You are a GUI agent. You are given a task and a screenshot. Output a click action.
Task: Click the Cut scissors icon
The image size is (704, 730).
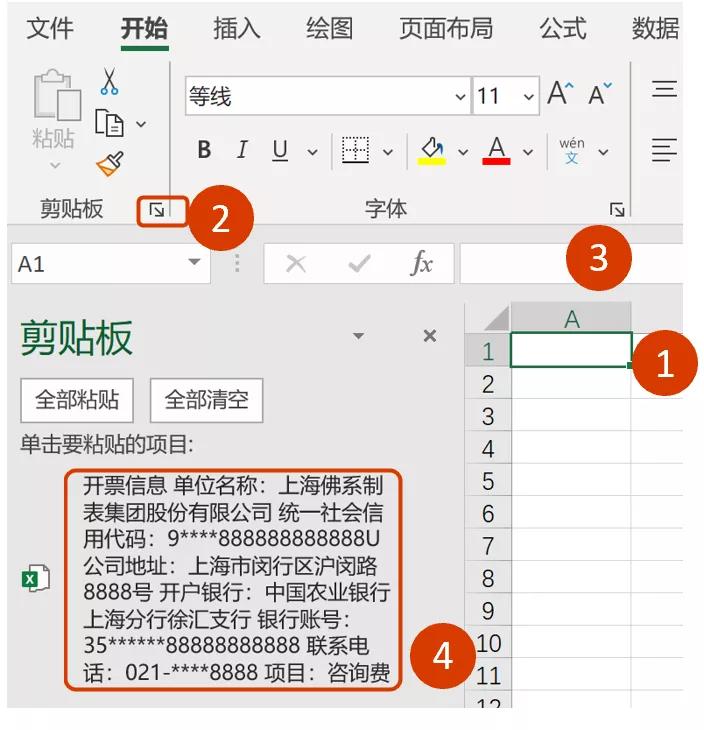(109, 81)
